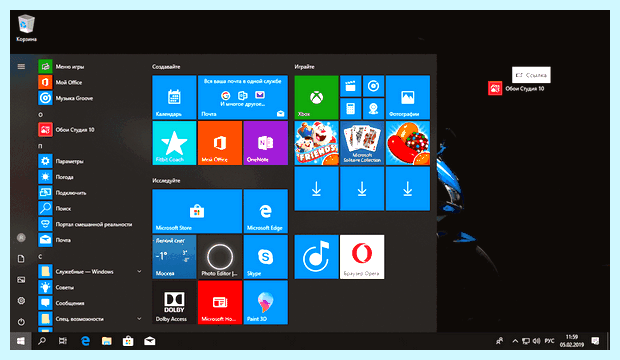Open the Photo Editor tile
Viewport: 620px width, 360px height.
[x=219, y=257]
